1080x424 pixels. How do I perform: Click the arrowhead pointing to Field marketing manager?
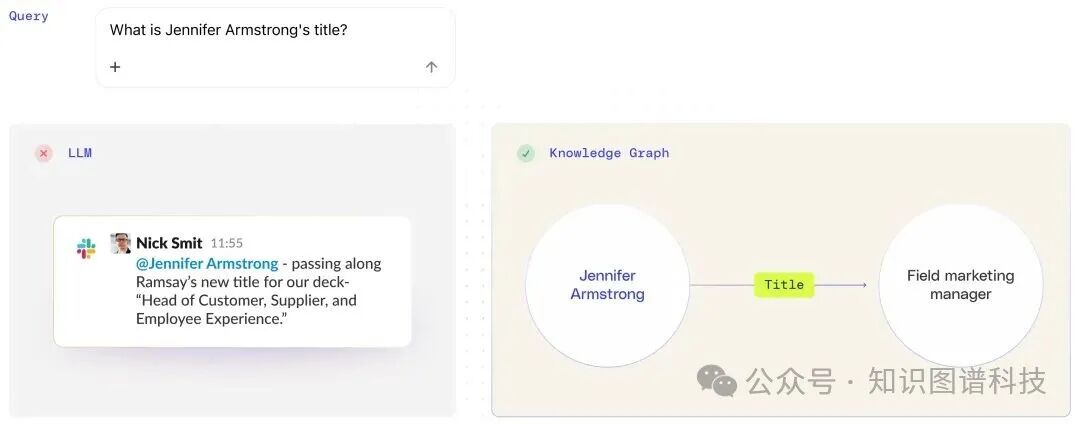863,285
